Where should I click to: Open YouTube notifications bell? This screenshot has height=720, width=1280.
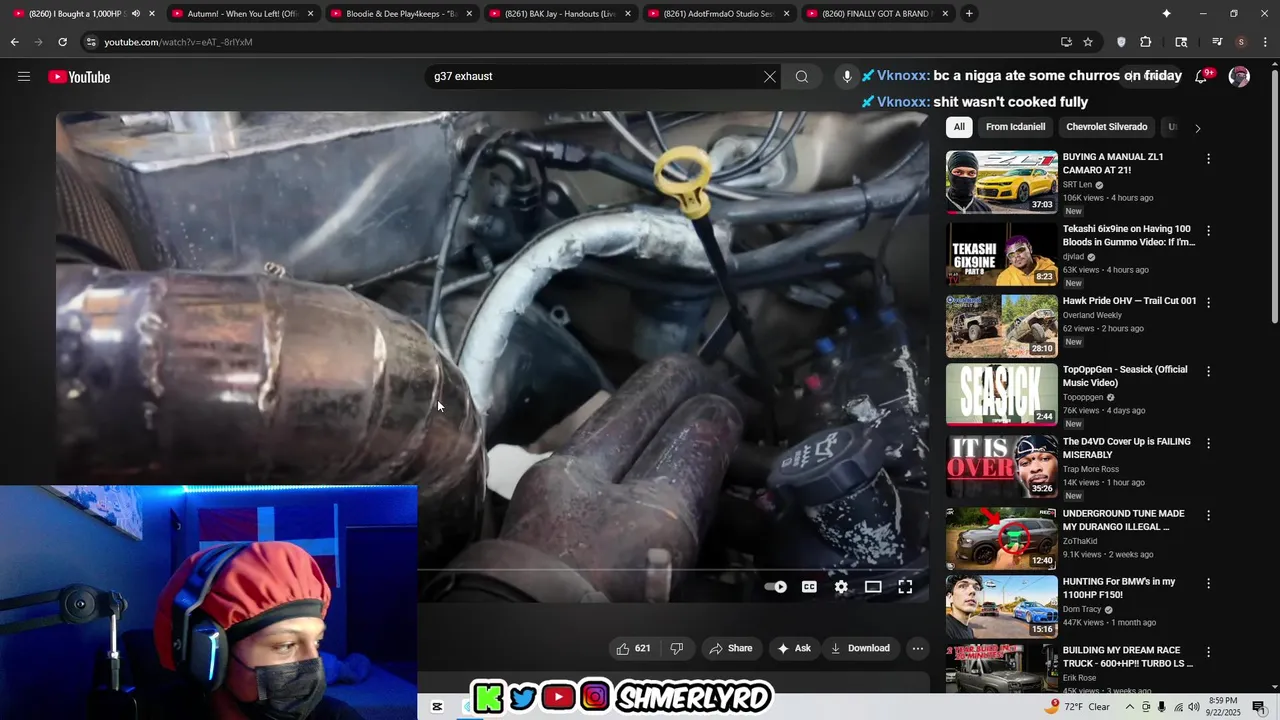(1201, 77)
